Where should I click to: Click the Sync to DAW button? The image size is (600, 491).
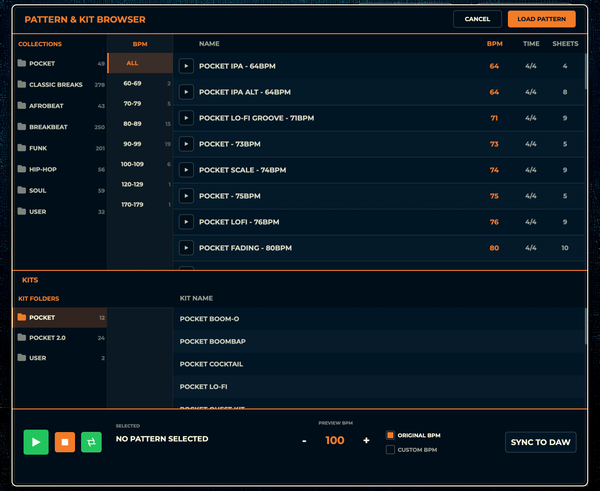[540, 442]
